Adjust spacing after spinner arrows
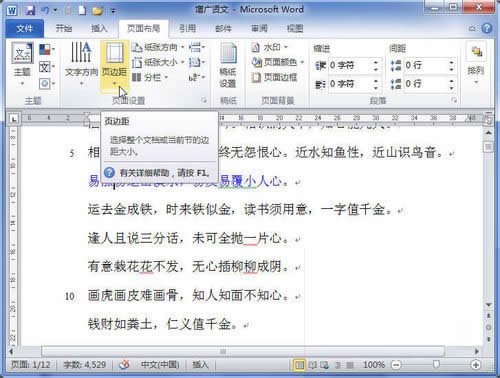 (x=451, y=84)
